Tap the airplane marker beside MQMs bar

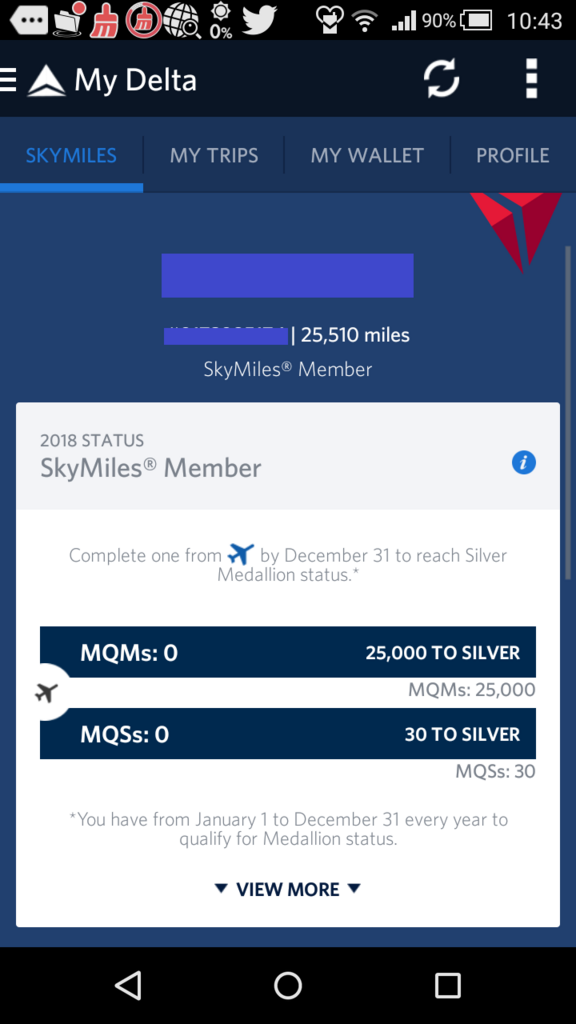tap(46, 692)
